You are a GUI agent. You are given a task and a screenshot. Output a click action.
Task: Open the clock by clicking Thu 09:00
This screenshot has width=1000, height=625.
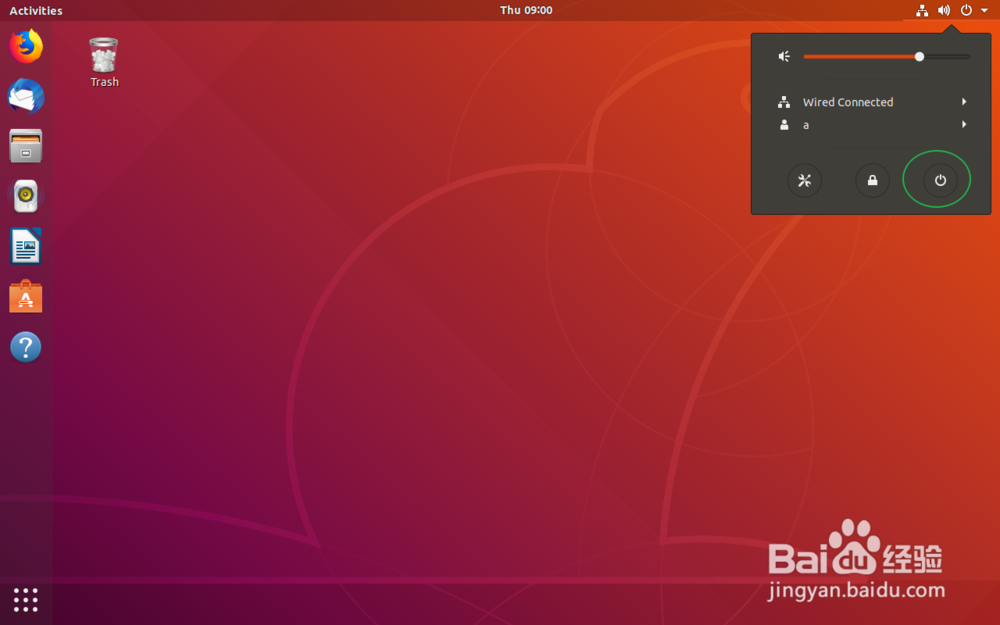click(526, 10)
